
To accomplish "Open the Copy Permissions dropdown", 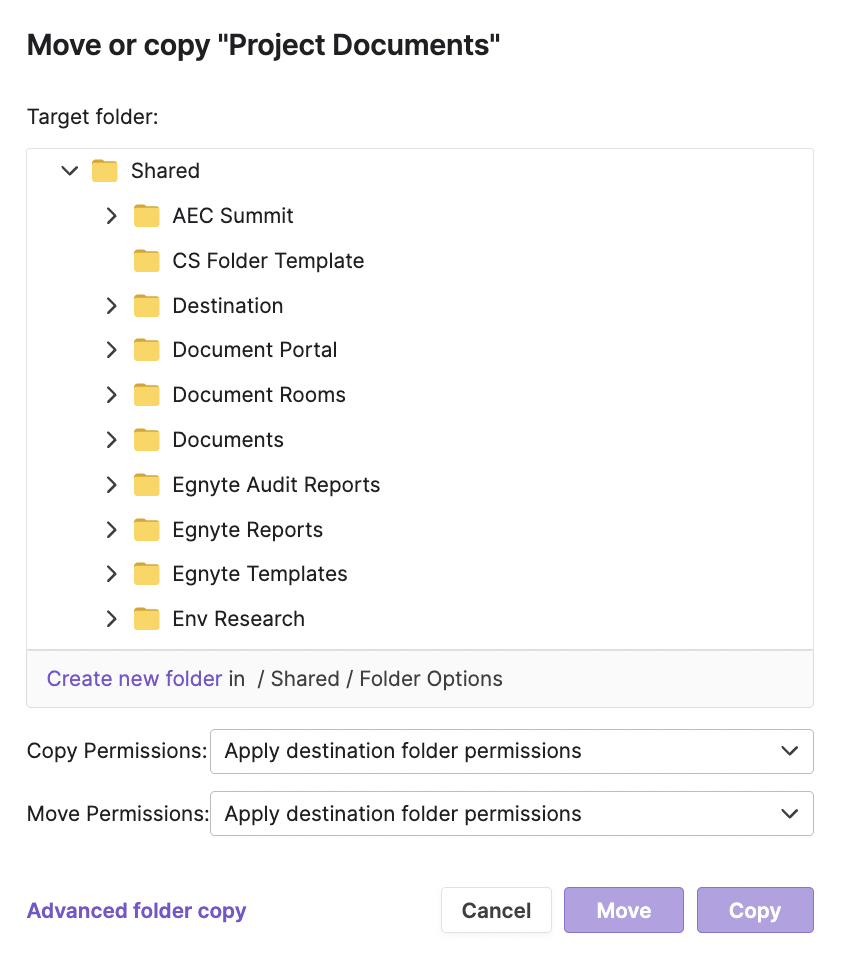I will (511, 751).
